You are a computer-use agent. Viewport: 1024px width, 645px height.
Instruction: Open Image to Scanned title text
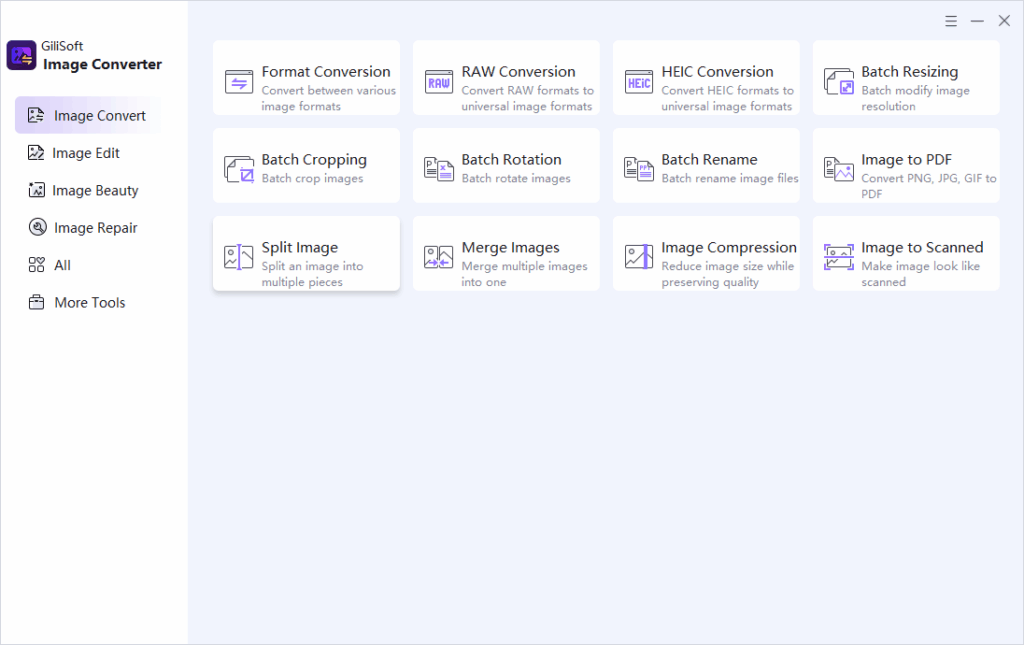coord(922,248)
